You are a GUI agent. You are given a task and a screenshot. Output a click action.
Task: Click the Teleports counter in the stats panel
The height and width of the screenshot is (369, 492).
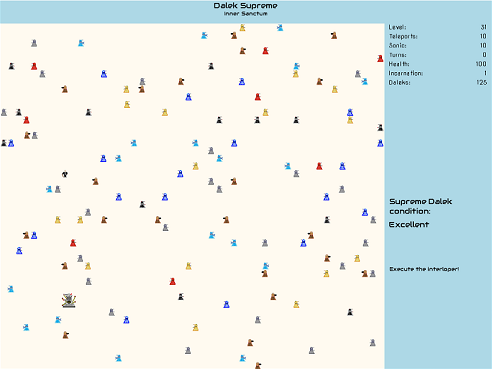(x=438, y=36)
